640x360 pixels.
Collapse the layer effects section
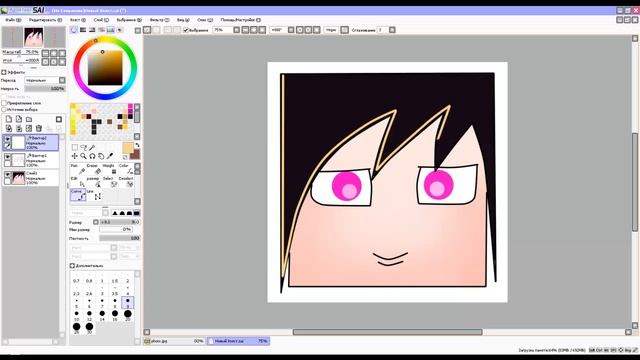click(x=4, y=72)
